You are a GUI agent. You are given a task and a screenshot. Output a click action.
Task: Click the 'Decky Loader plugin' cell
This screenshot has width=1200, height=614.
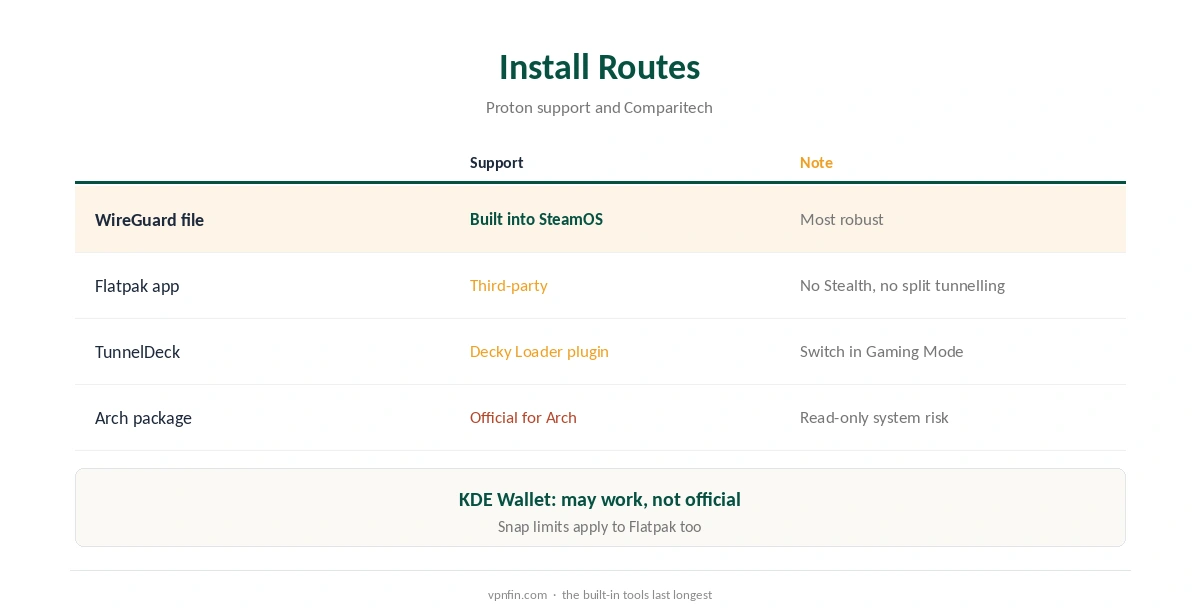point(539,351)
